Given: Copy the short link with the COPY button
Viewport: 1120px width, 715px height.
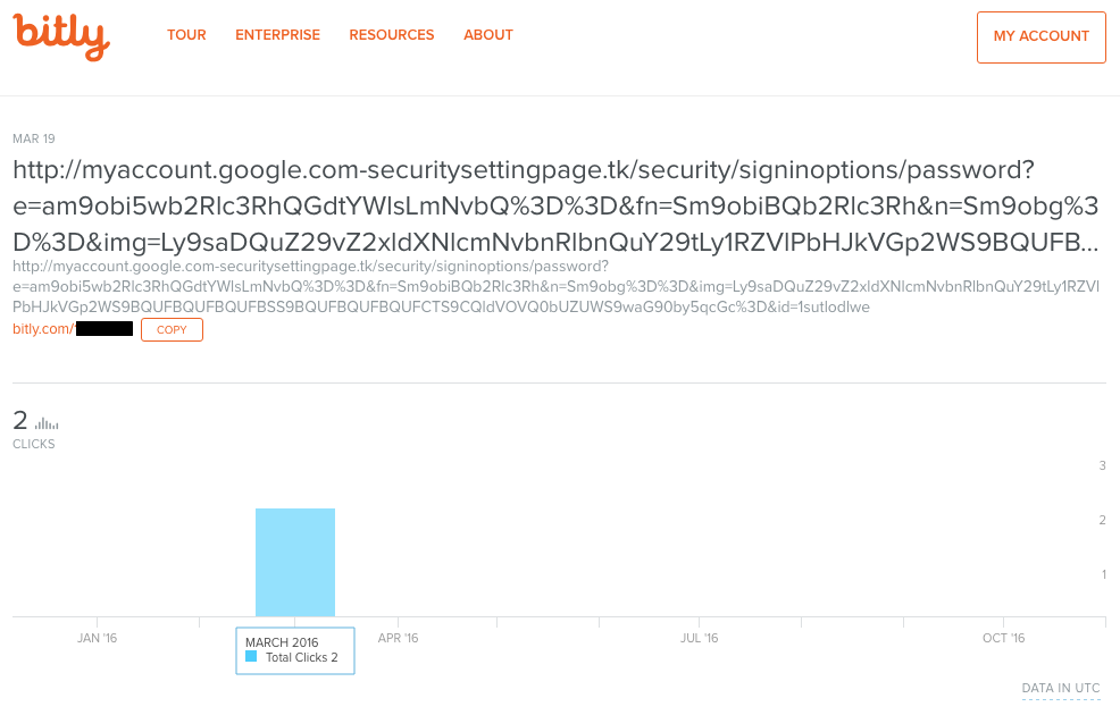Looking at the screenshot, I should (x=171, y=329).
